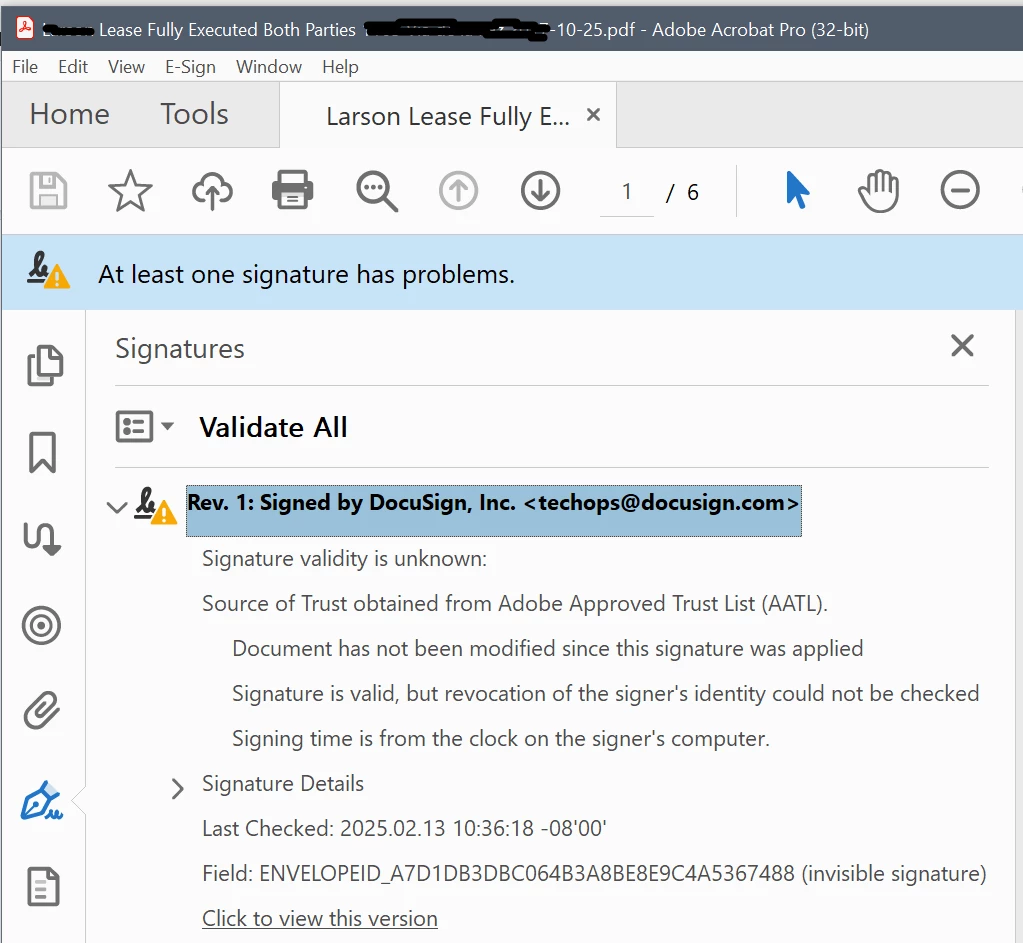Screen dimensions: 1023x943
Task: Click Acrobat PDF icon in title bar
Action: point(25,29)
